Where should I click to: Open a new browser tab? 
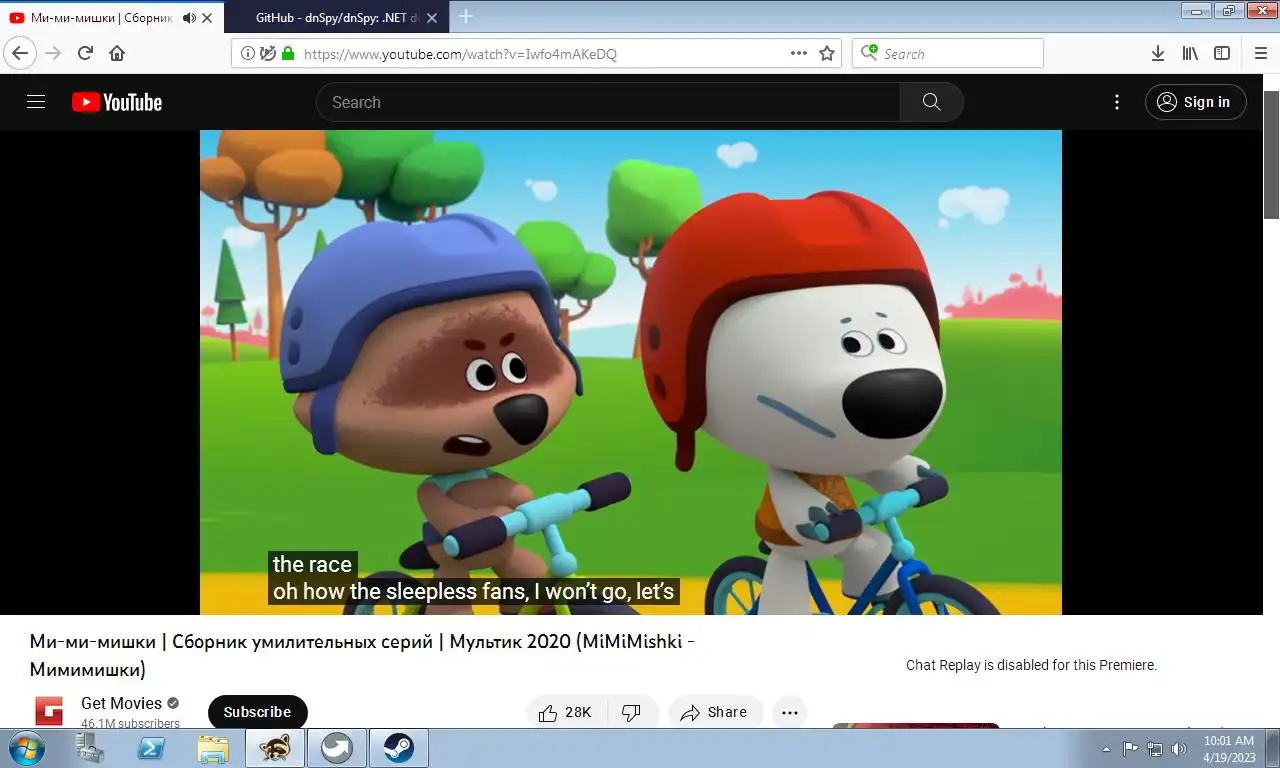coord(465,17)
